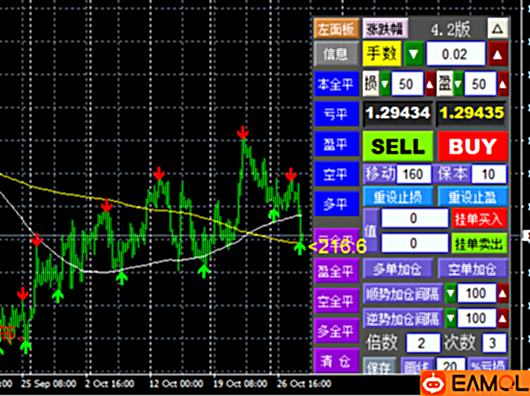This screenshot has width=530, height=396.
Task: Lower 顺势加仓间隔 value with down arrow
Action: click(x=451, y=294)
